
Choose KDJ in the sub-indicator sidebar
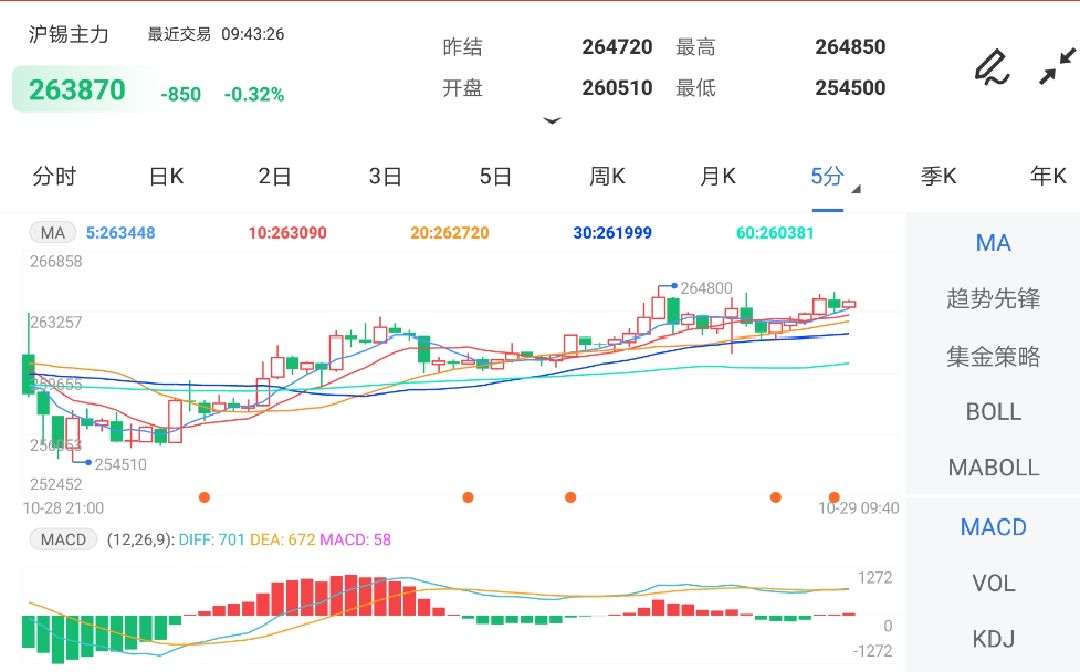click(993, 639)
